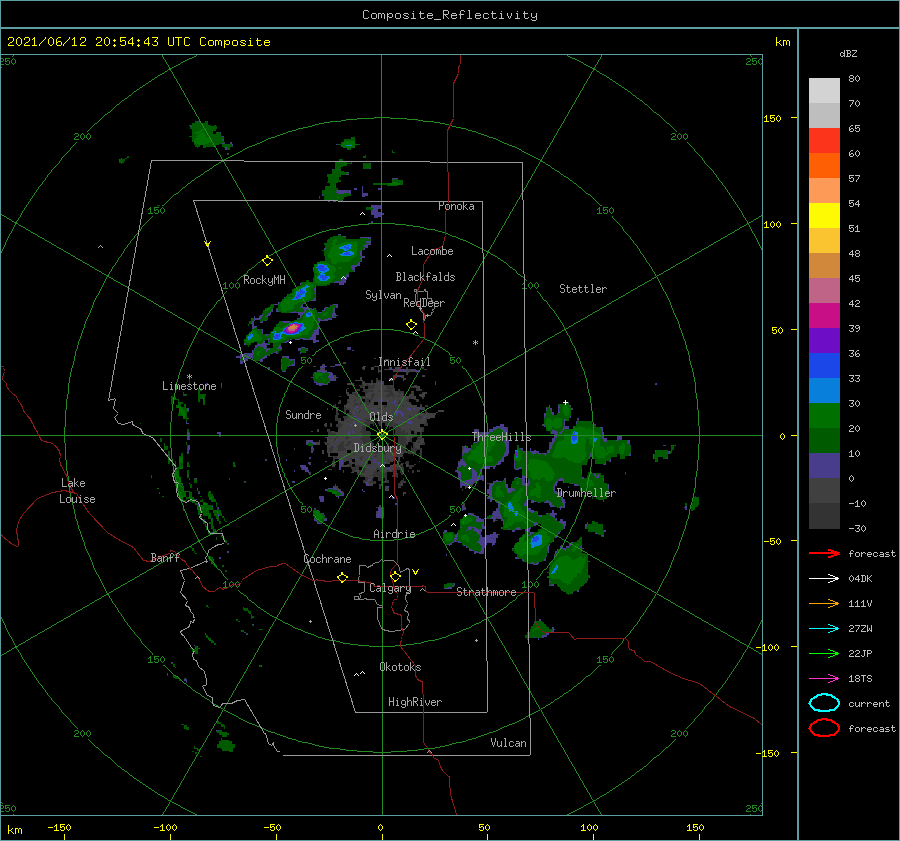900x841 pixels.
Task: Click the Lacombe city label
Action: [x=432, y=251]
